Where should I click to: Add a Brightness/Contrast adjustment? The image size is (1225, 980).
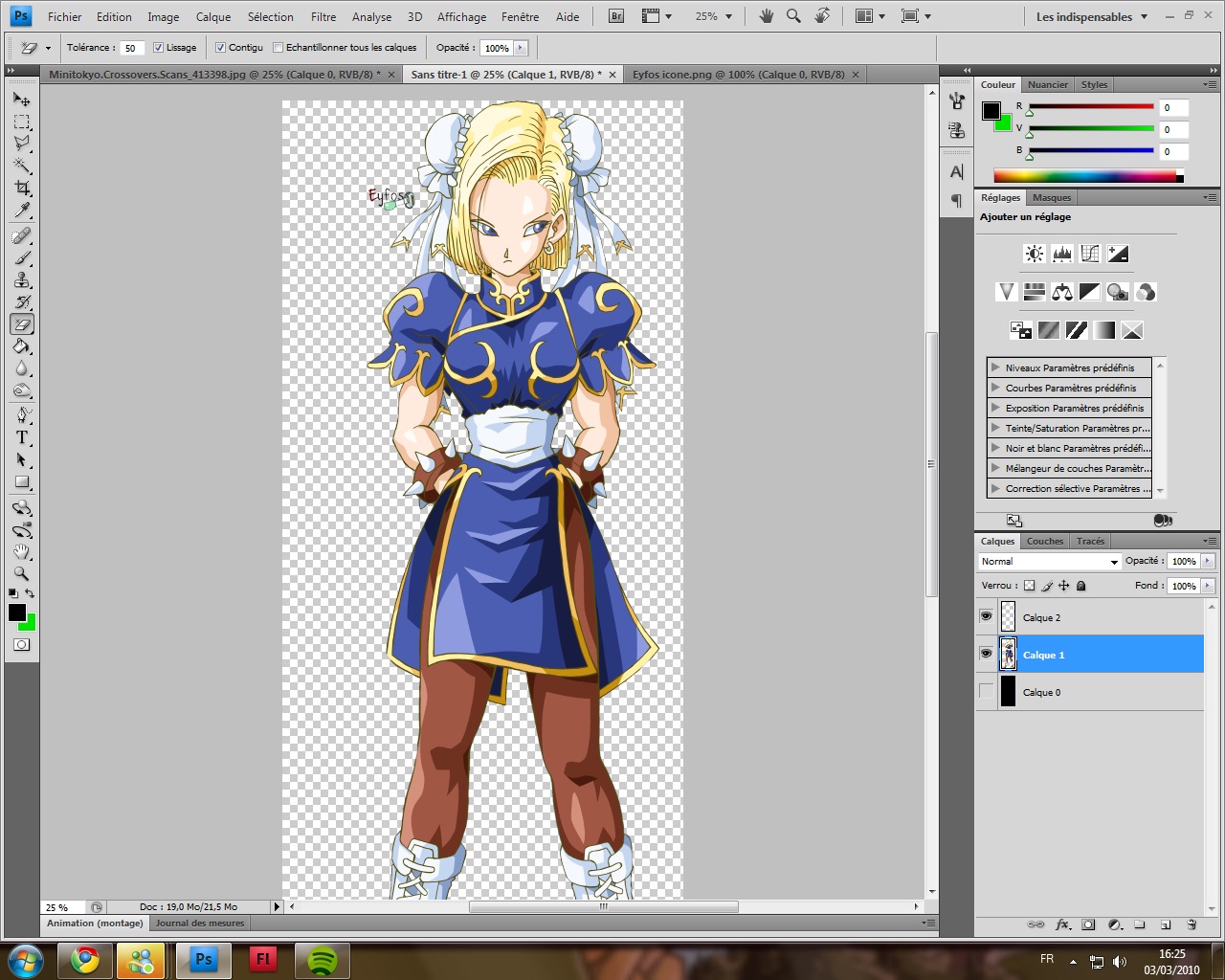tap(1034, 254)
